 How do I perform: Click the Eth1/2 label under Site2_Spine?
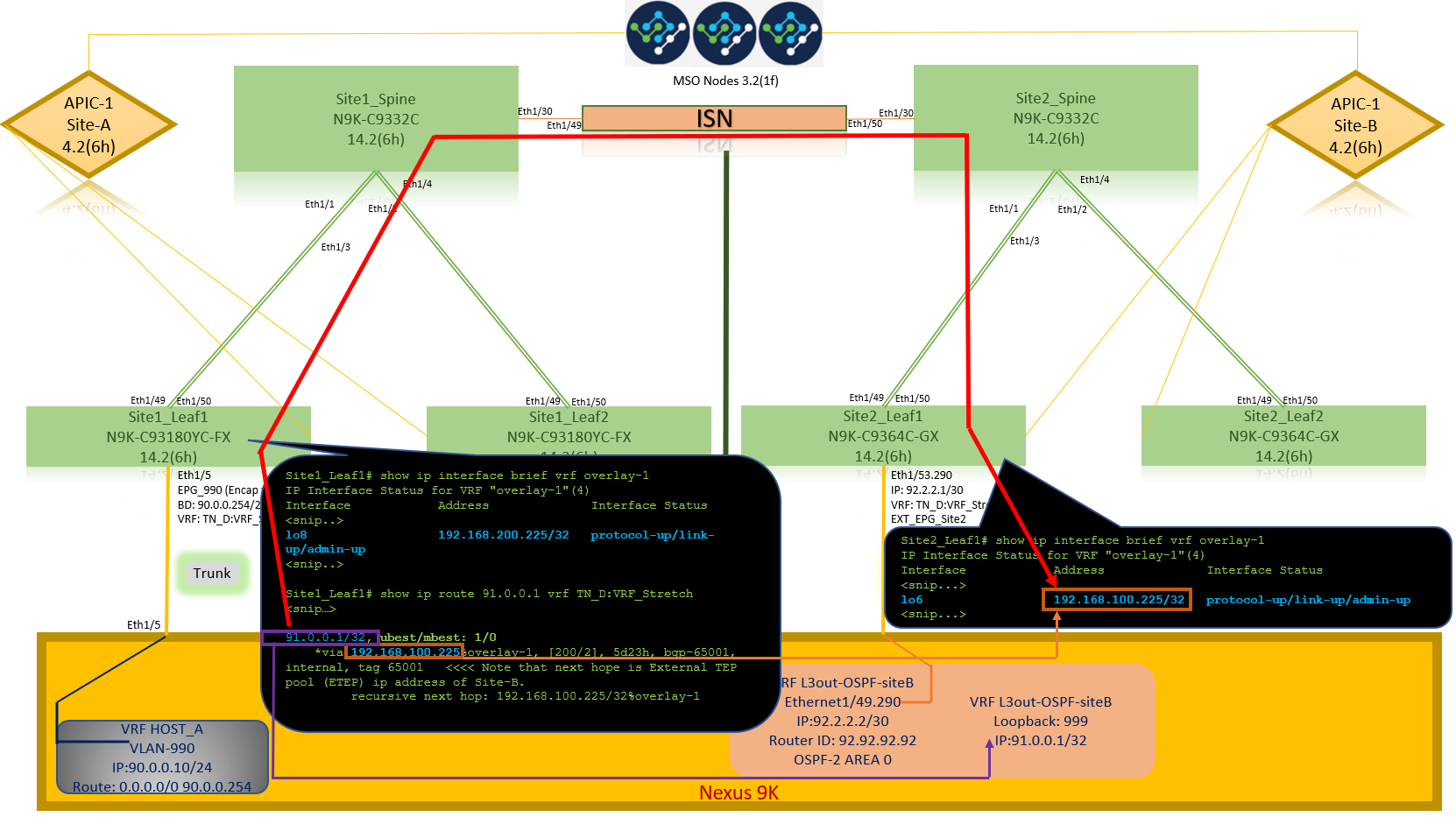coord(1072,209)
